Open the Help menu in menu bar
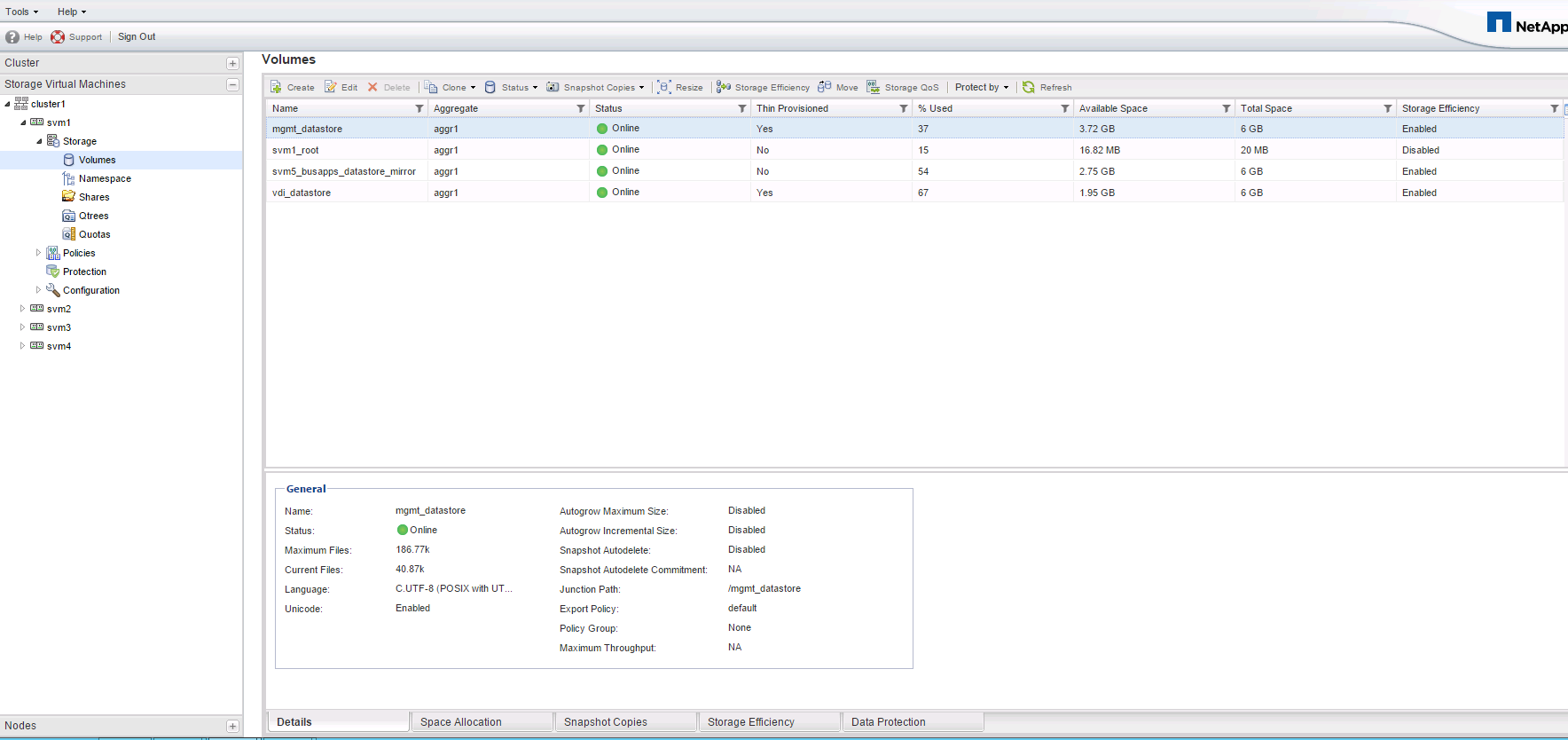This screenshot has width=1568, height=740. coord(72,12)
